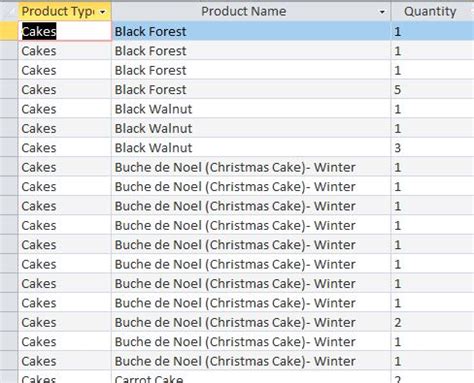Click the quantity cell showing 5
Viewport: 474px width, 383px height.
(433, 89)
